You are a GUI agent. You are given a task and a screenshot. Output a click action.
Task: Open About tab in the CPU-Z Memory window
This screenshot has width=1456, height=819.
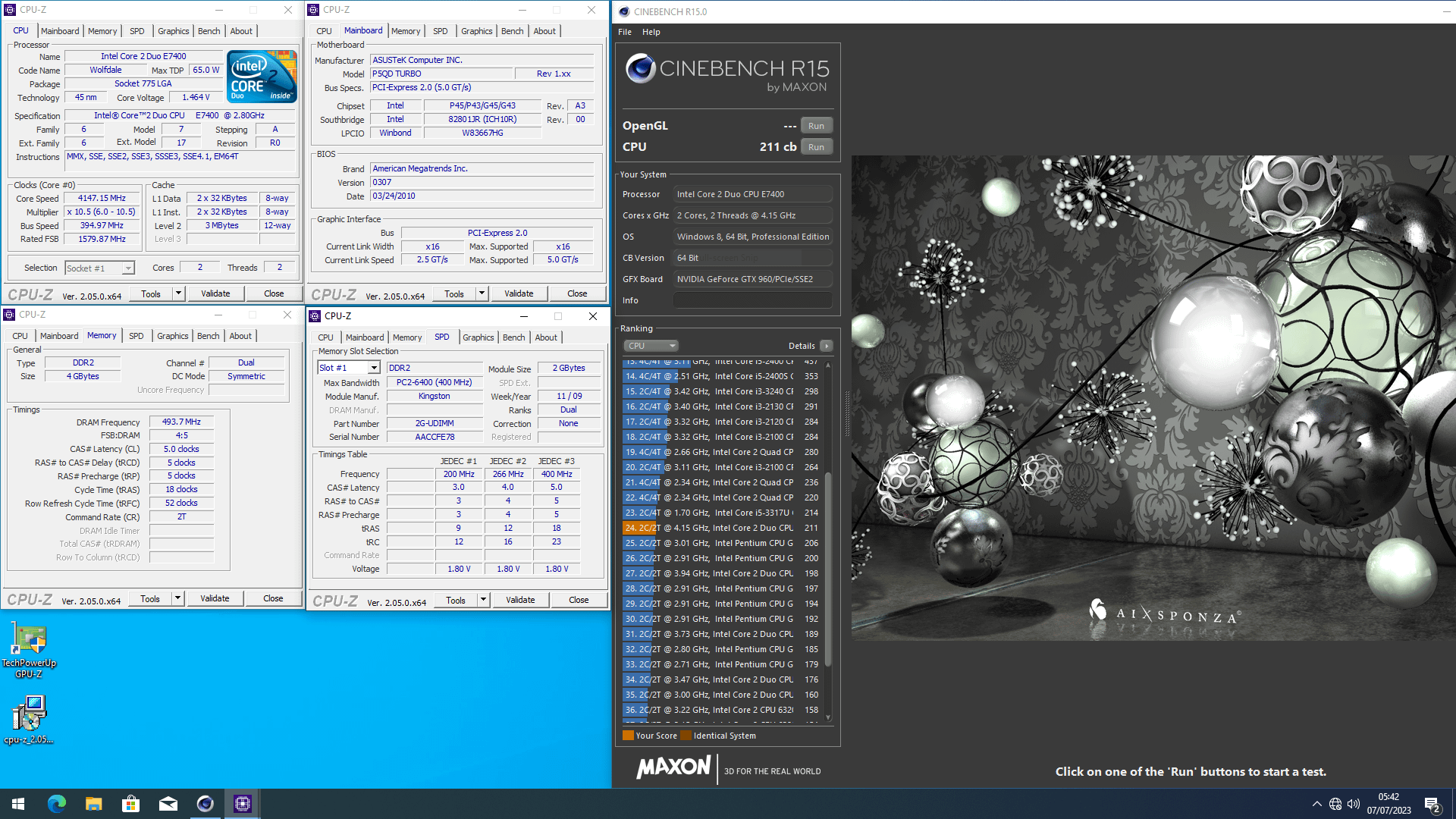point(240,336)
